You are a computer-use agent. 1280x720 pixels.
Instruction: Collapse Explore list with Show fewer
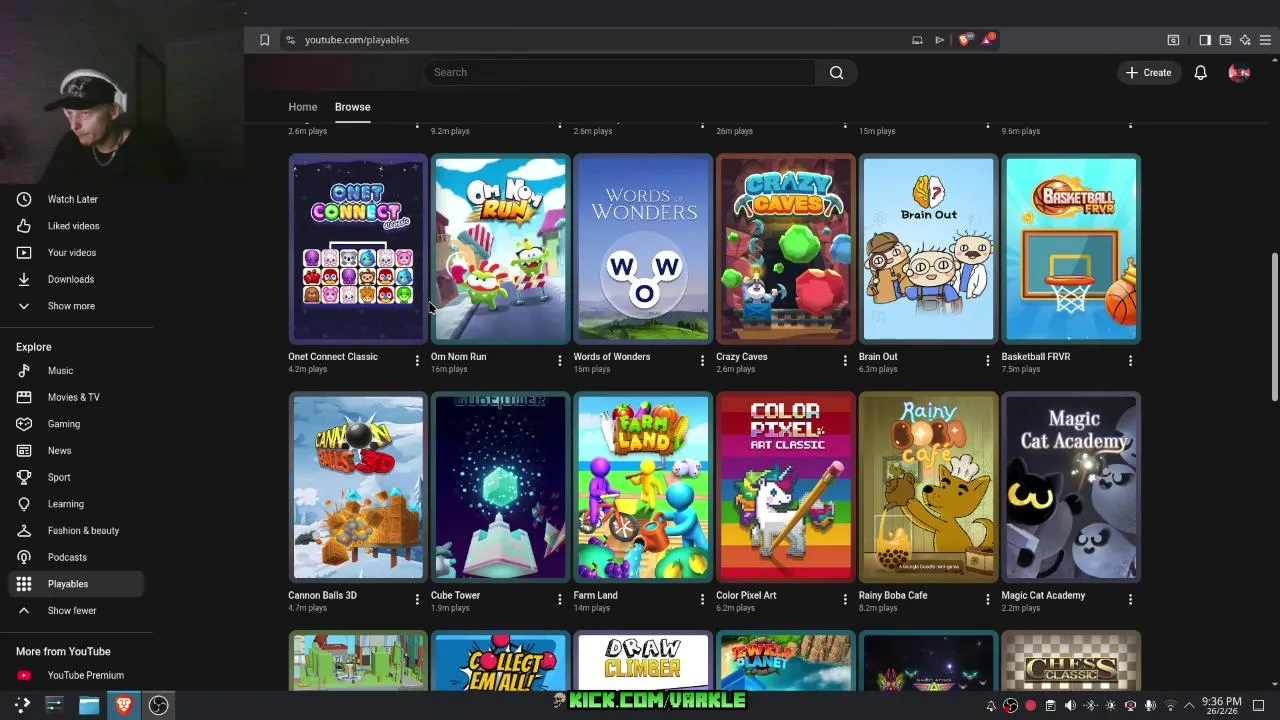[x=72, y=610]
